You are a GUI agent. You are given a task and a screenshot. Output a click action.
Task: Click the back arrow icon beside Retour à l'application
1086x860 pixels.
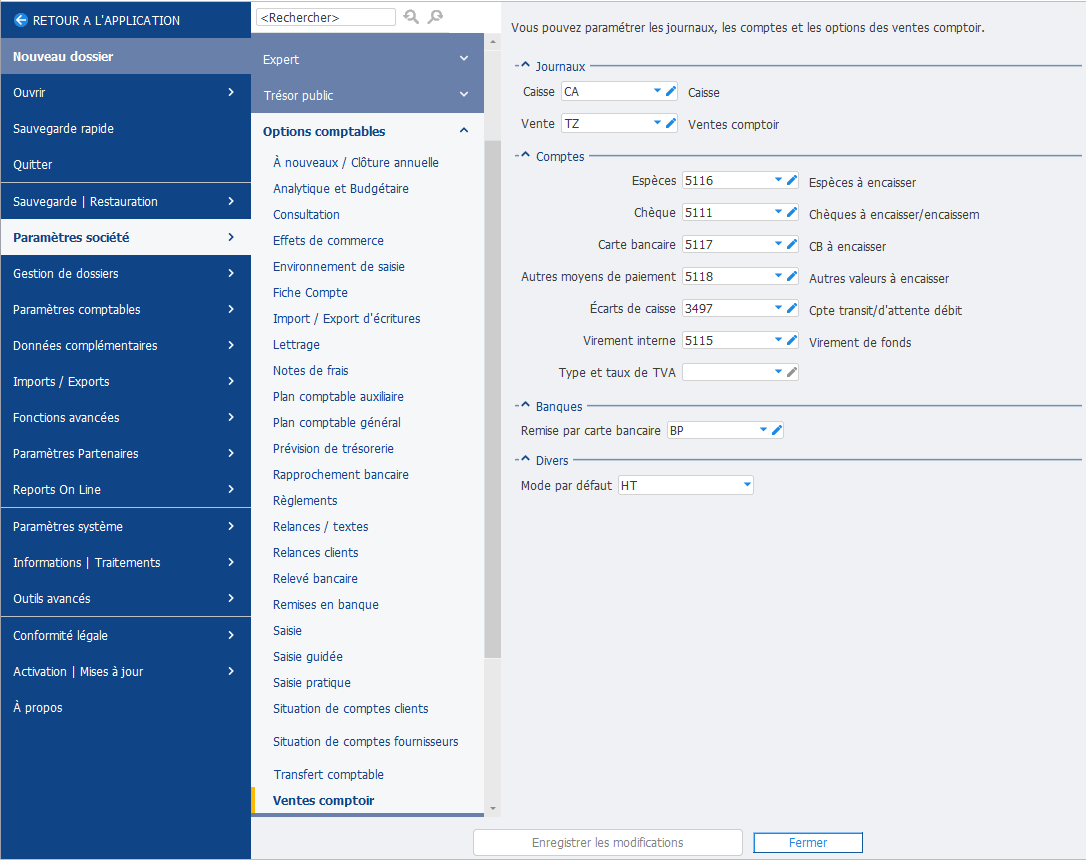point(21,20)
